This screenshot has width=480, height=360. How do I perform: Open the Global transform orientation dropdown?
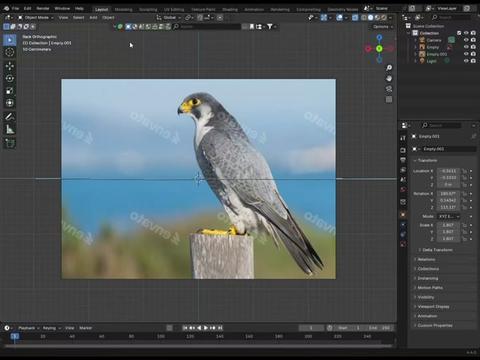coord(169,17)
